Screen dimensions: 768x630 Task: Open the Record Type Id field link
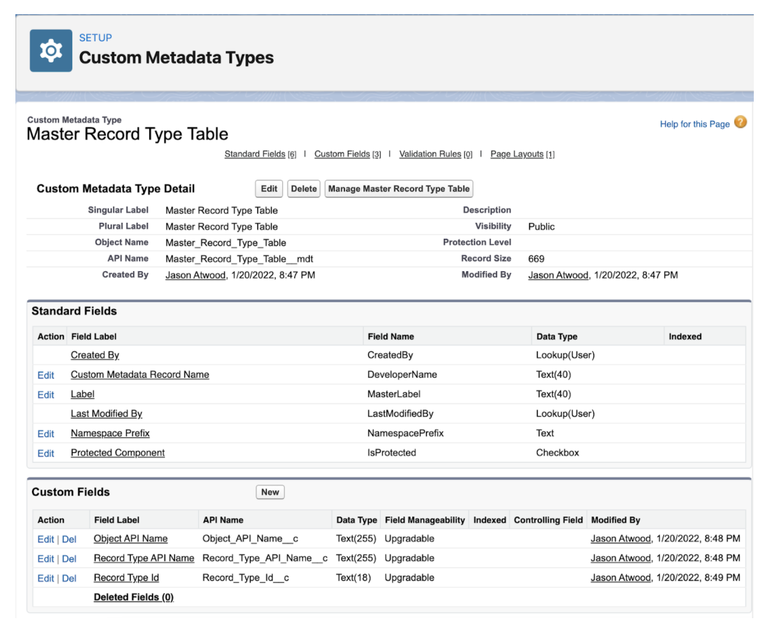pyautogui.click(x=126, y=578)
